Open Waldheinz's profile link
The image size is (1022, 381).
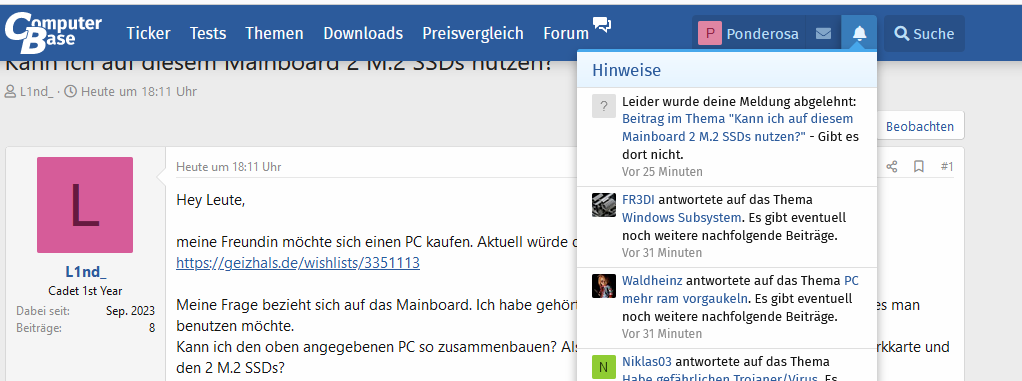[x=652, y=281]
